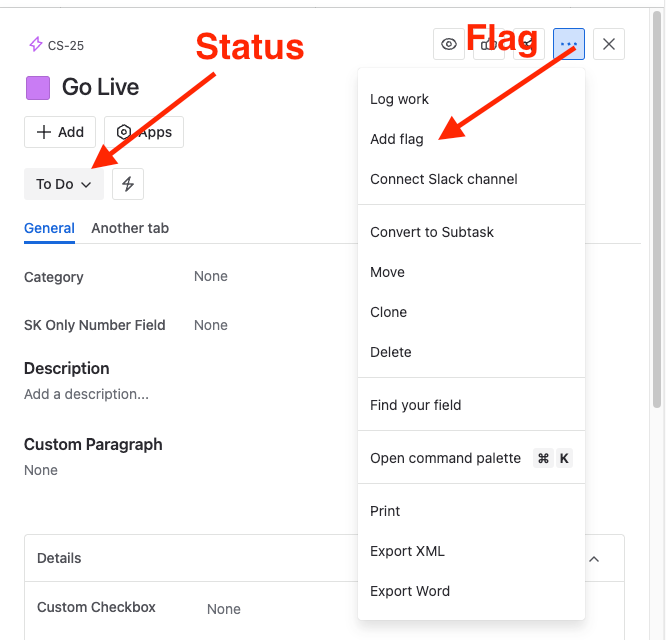
Task: Click the purple lightning issue type icon
Action: point(36,44)
